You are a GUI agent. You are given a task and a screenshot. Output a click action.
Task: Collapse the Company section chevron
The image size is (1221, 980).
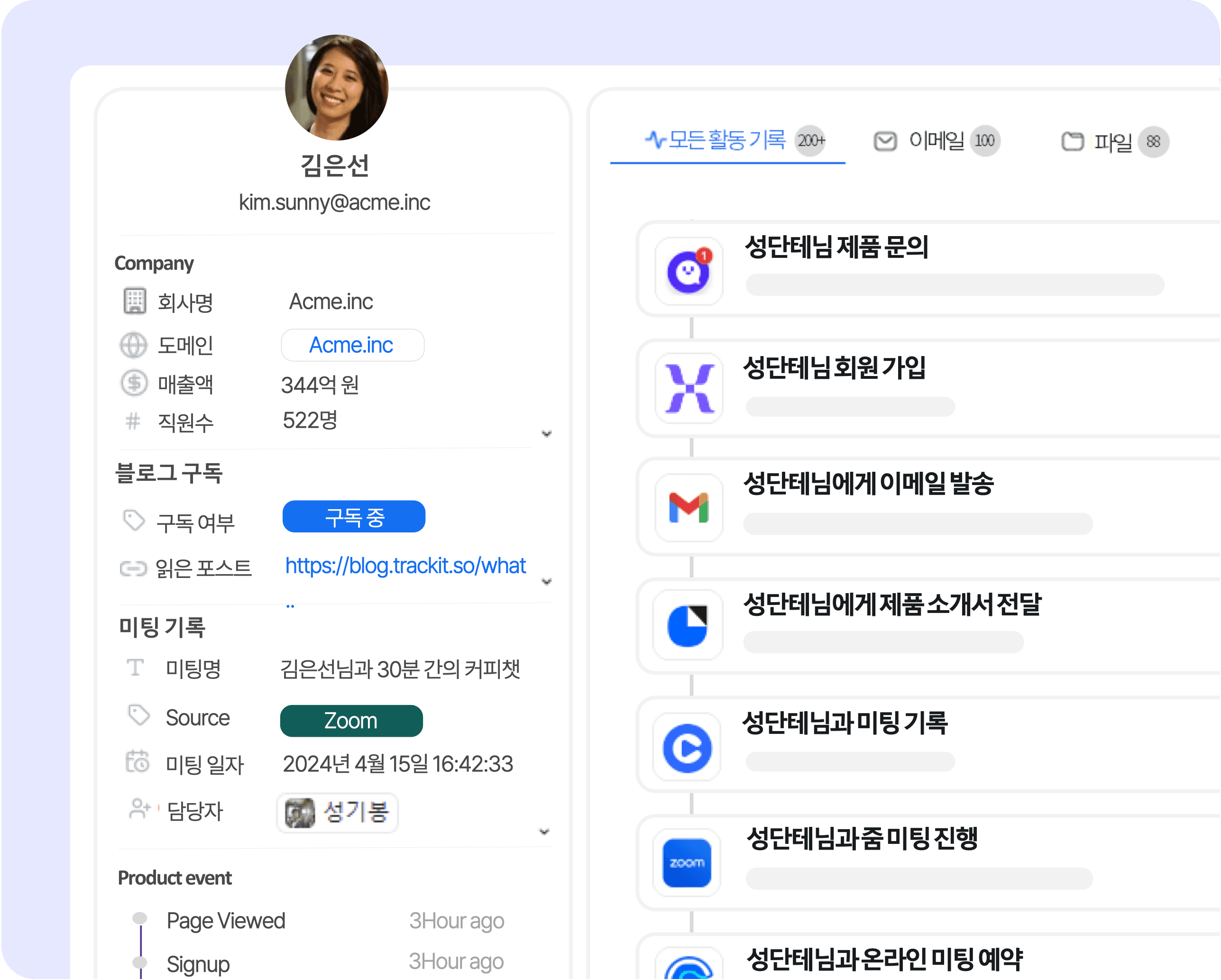click(x=547, y=434)
